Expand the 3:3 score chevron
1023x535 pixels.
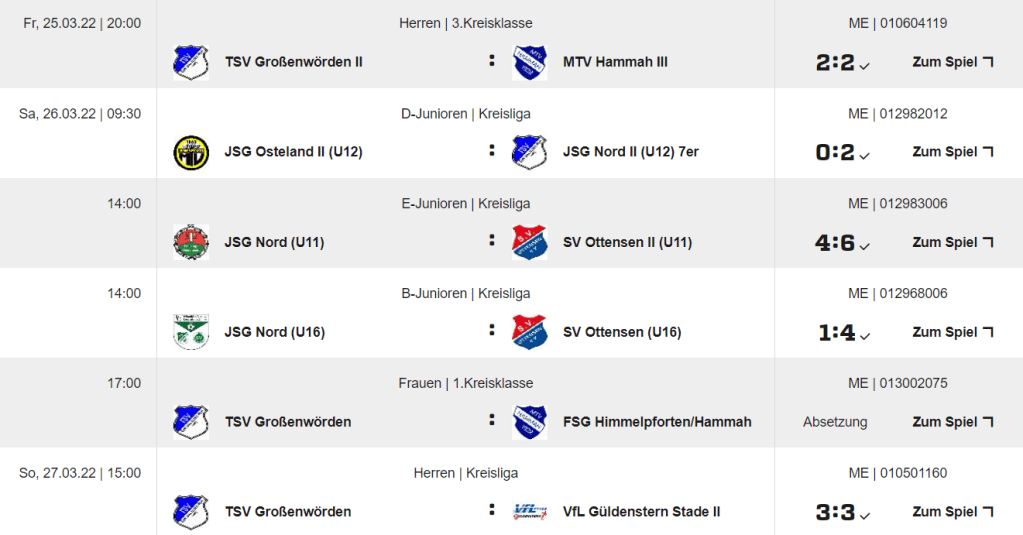coord(864,517)
